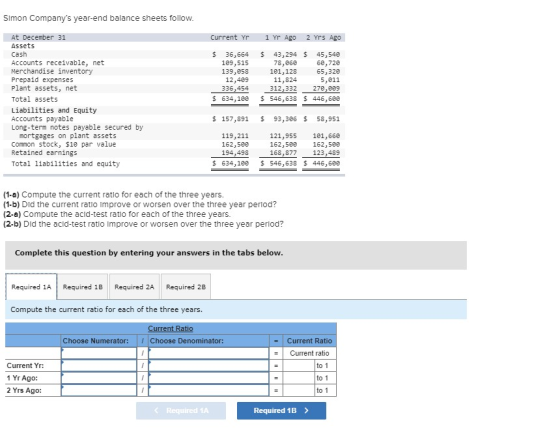Screen dimensions: 560x443
Task: Click the 1 Yr Ago row label in ratio table
Action: tap(22, 378)
